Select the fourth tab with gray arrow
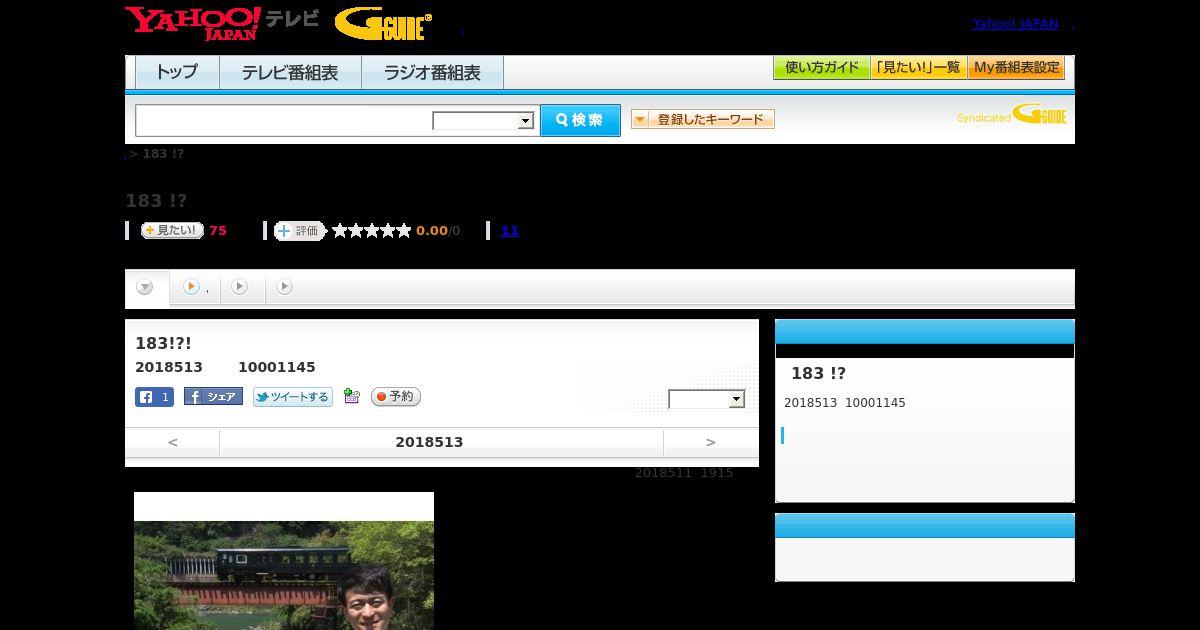The image size is (1200, 630). point(285,288)
